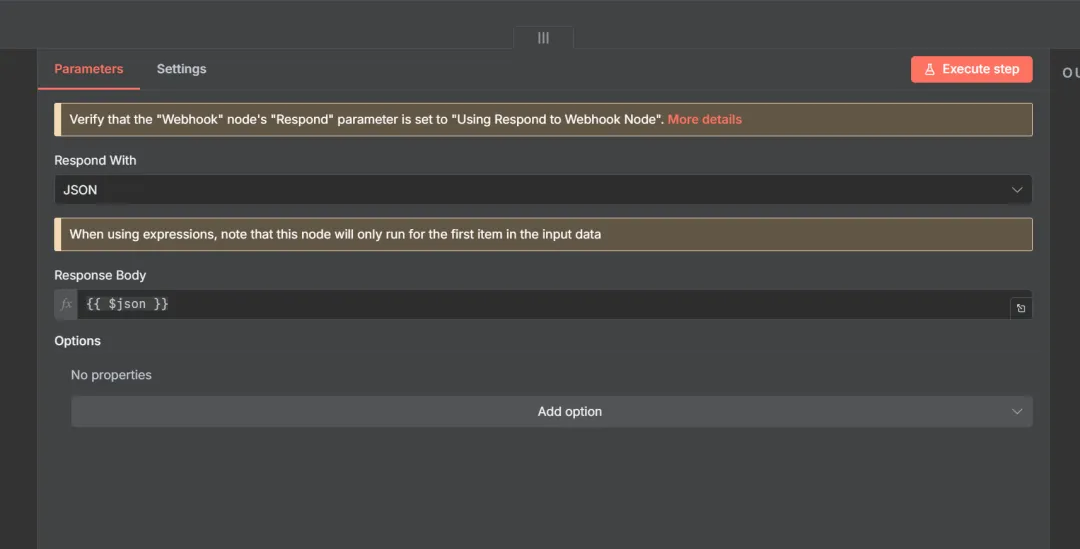Click the "No properties" text
The image size is (1080, 549).
[x=111, y=375]
